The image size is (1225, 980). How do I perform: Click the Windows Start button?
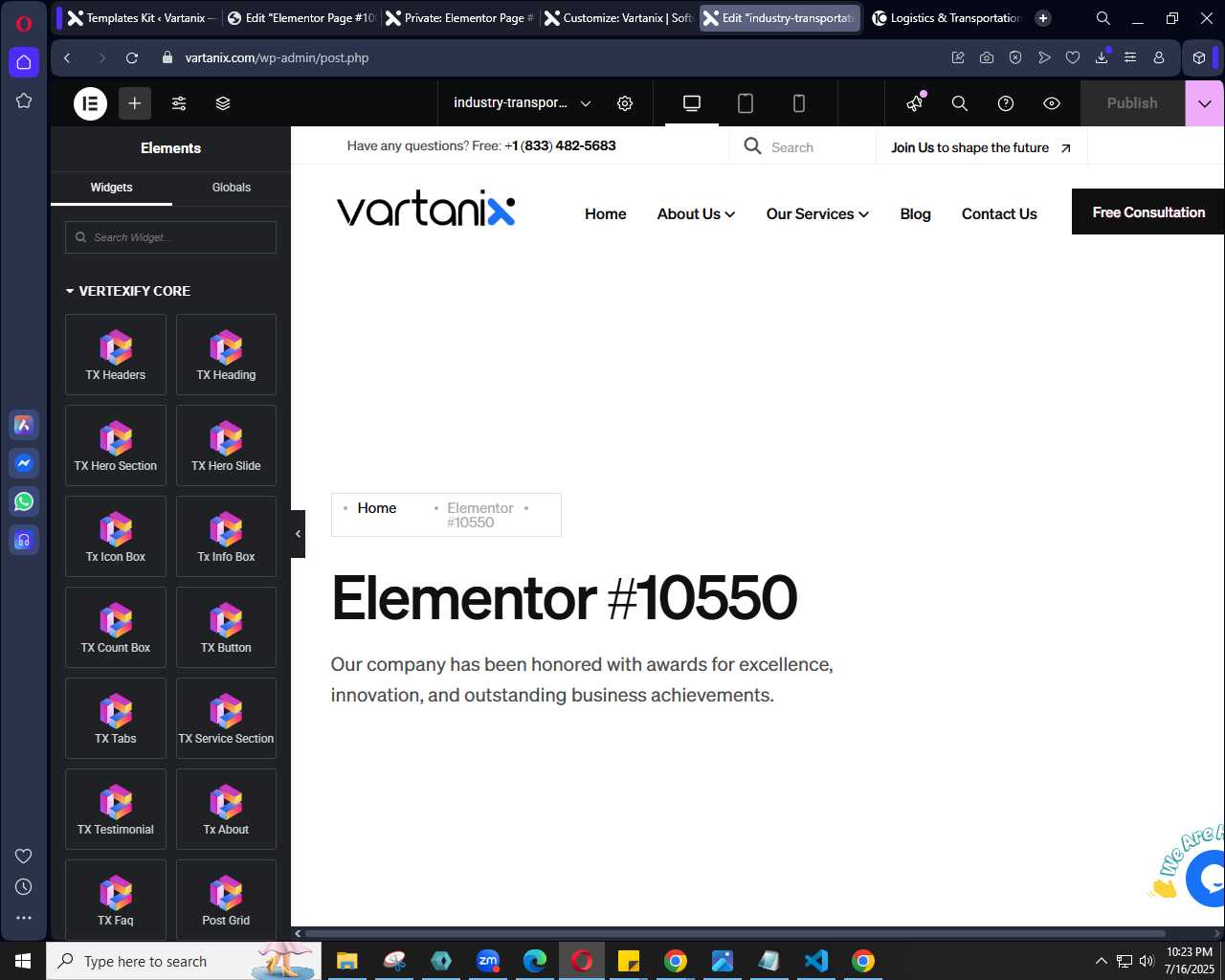pyautogui.click(x=23, y=961)
